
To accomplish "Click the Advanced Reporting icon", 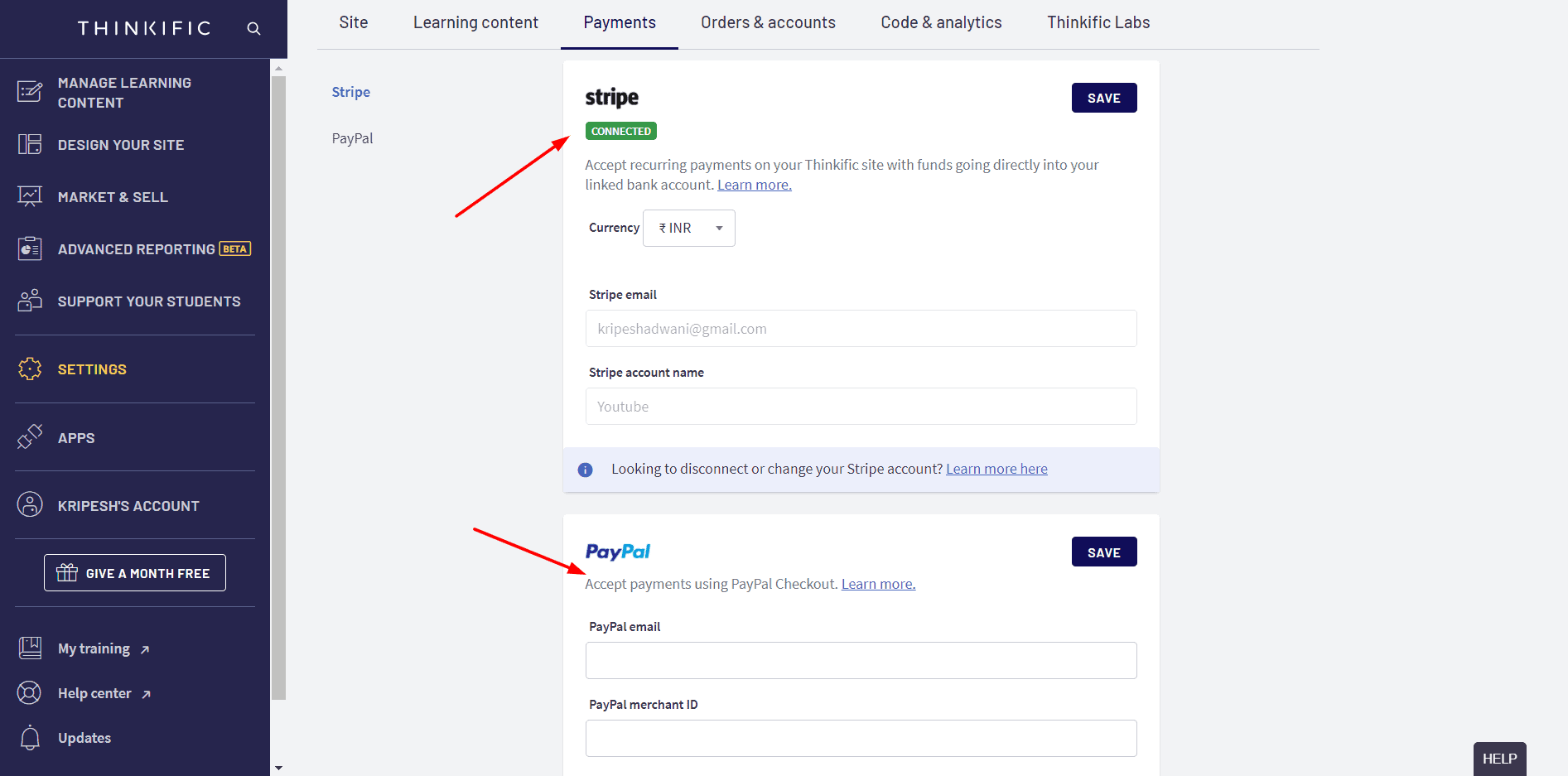I will pyautogui.click(x=30, y=248).
